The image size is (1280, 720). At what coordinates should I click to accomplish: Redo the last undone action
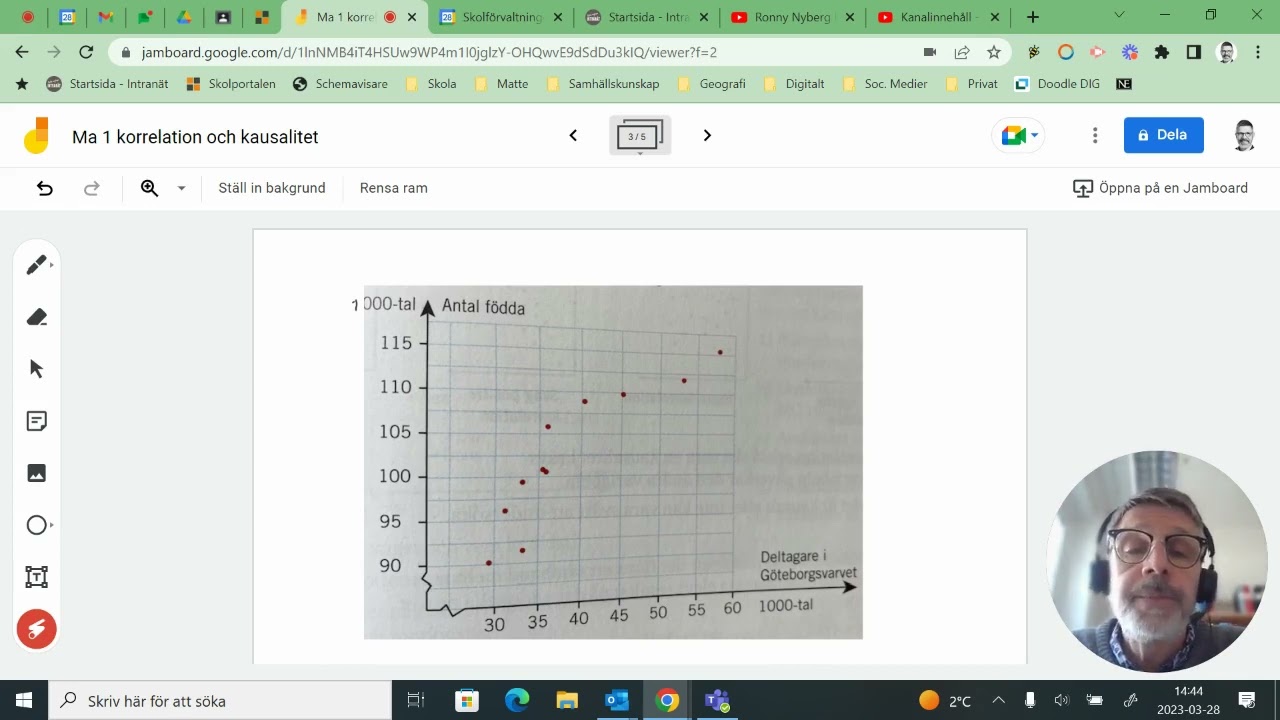[92, 188]
